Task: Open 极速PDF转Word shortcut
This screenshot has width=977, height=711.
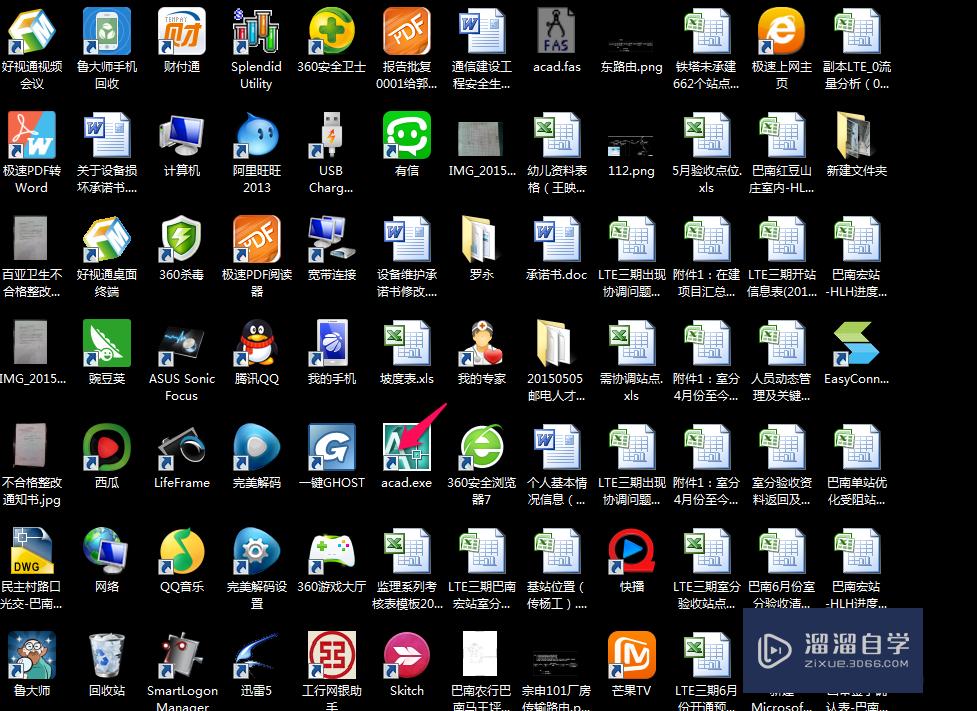Action: pos(31,135)
